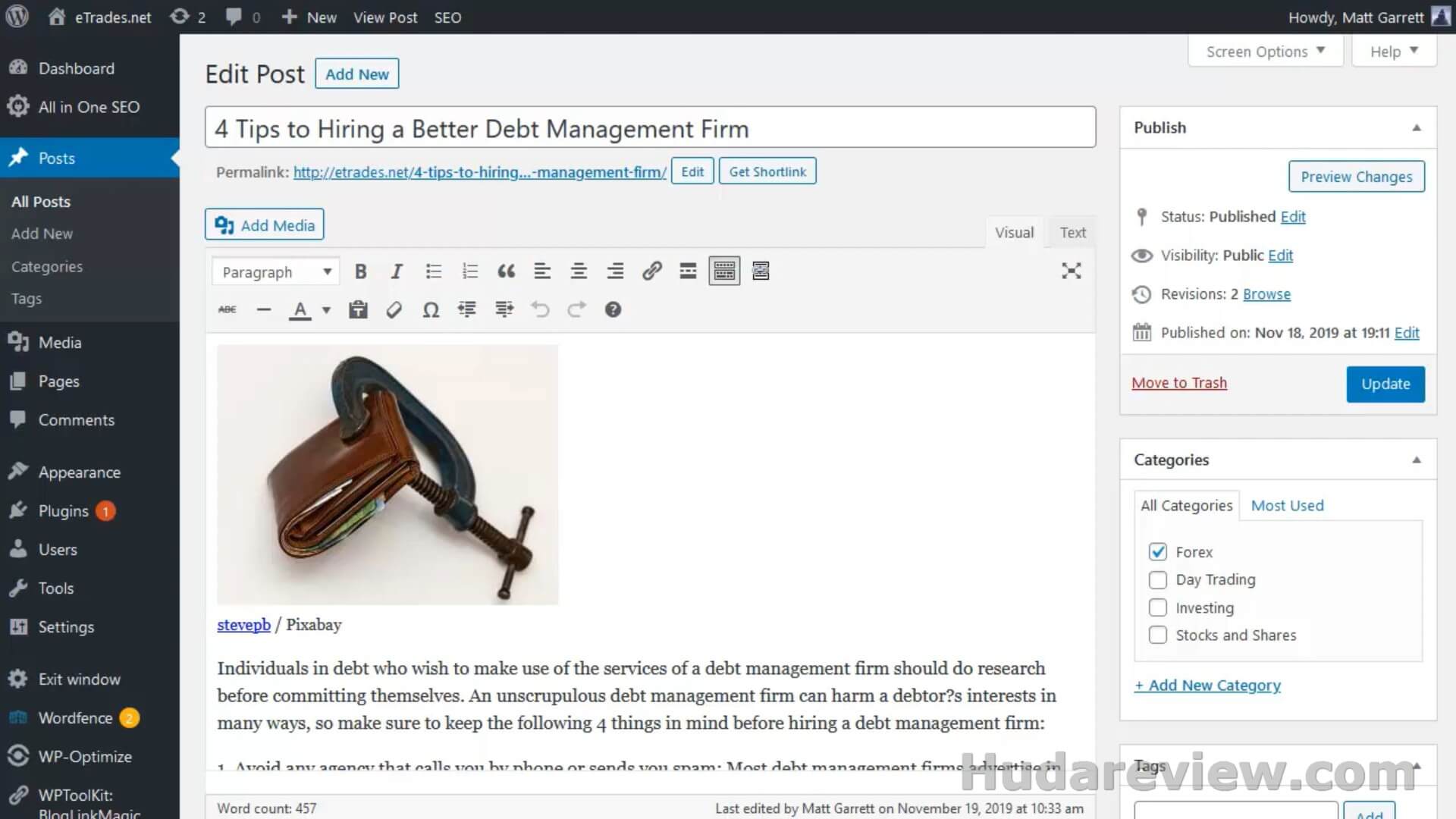1456x819 pixels.
Task: Select the All Categories tab
Action: pyautogui.click(x=1186, y=505)
